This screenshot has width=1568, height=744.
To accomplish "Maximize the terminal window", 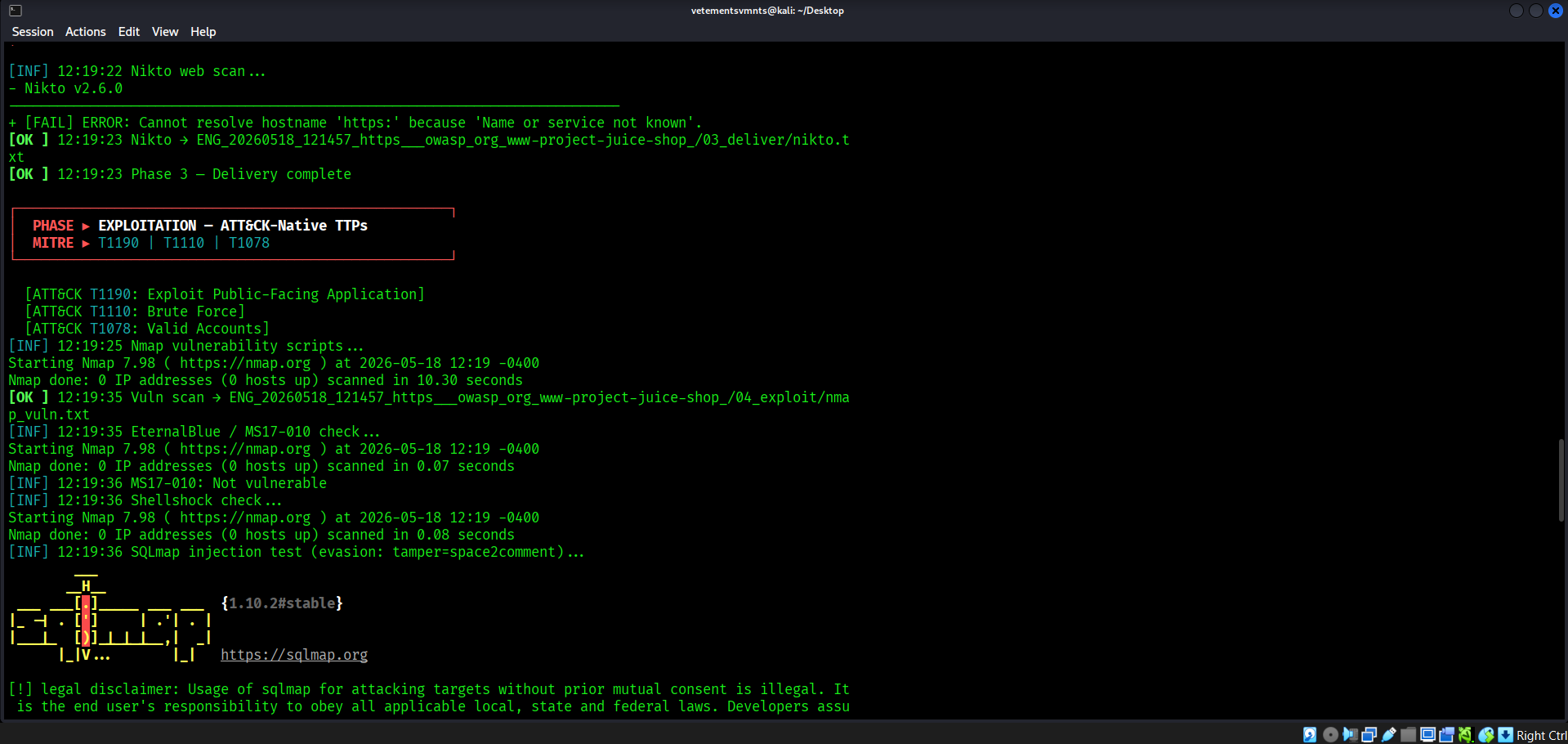I will coord(1536,11).
